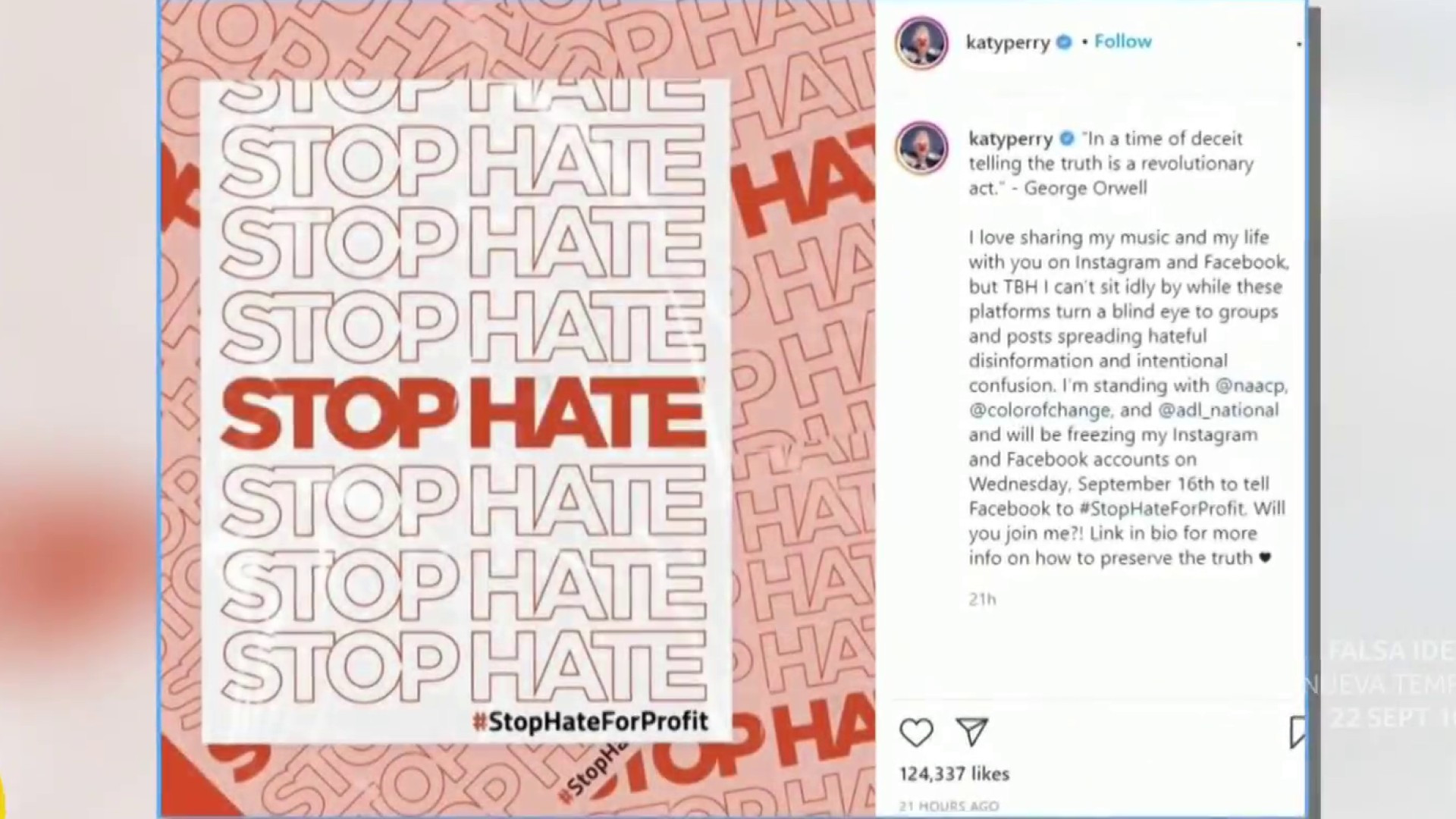The width and height of the screenshot is (1456, 819).
Task: Open @naacp mention link
Action: (1251, 386)
